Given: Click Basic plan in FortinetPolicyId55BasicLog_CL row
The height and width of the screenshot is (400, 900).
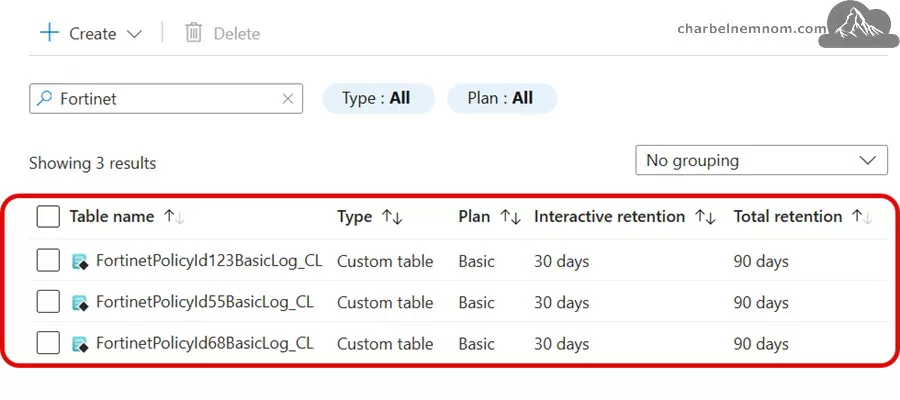Looking at the screenshot, I should (476, 302).
